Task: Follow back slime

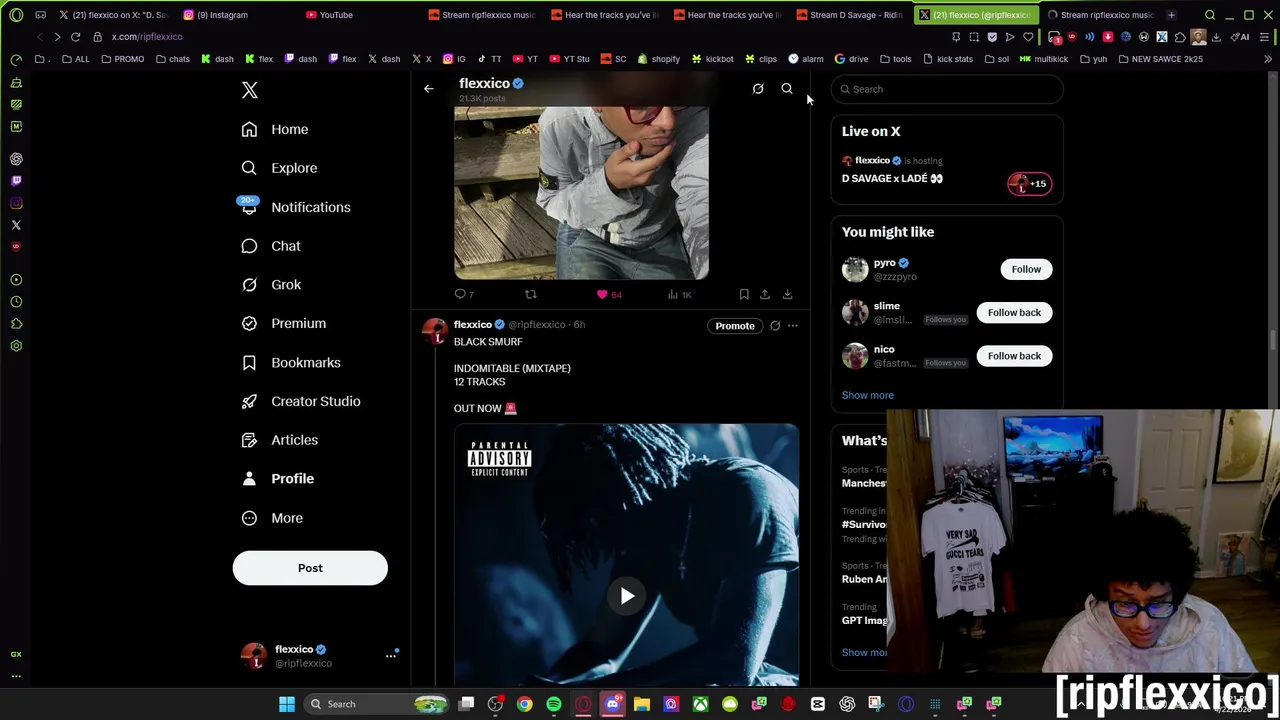Action: 1014,312
